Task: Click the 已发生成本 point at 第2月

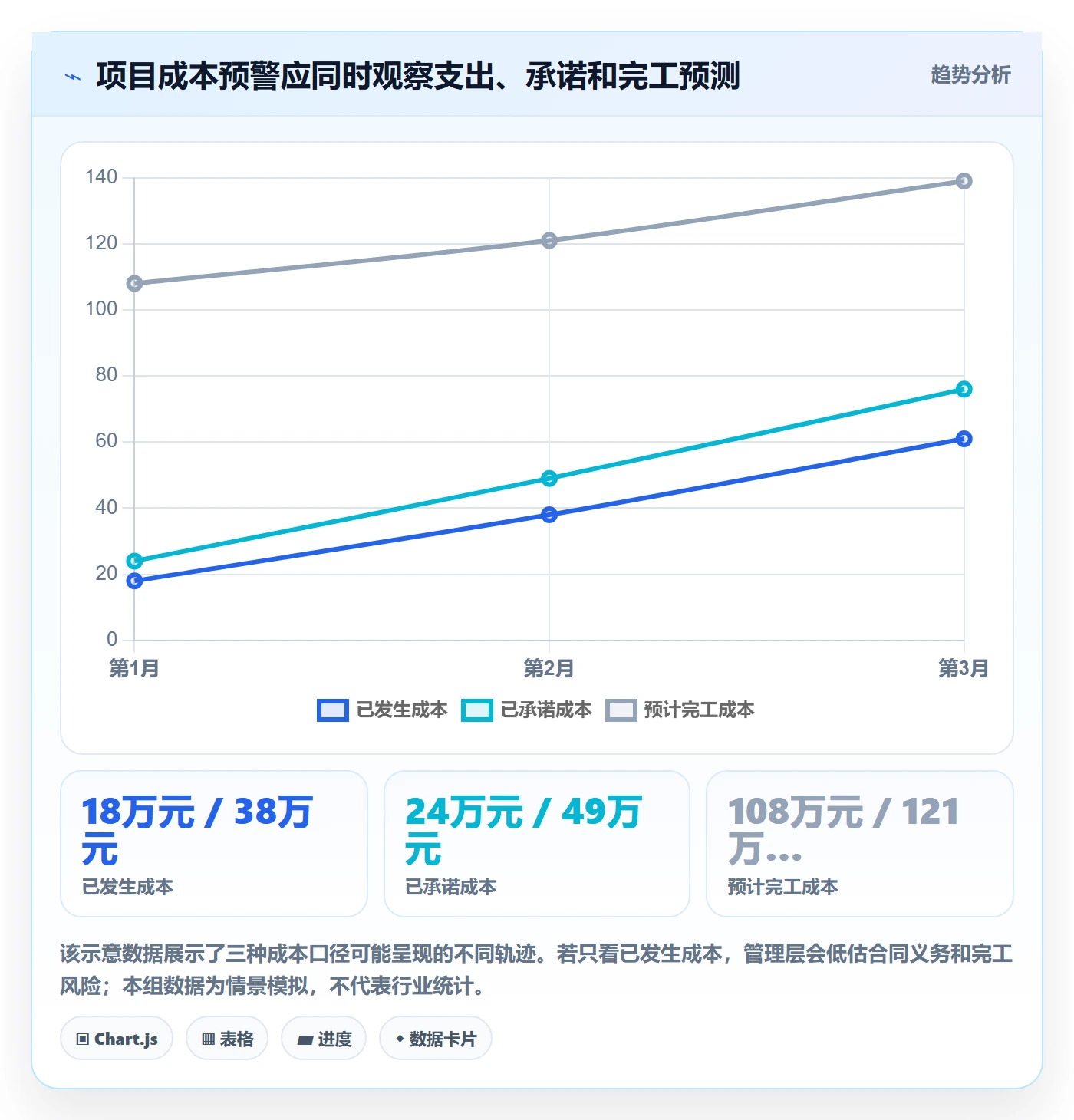Action: (x=549, y=515)
